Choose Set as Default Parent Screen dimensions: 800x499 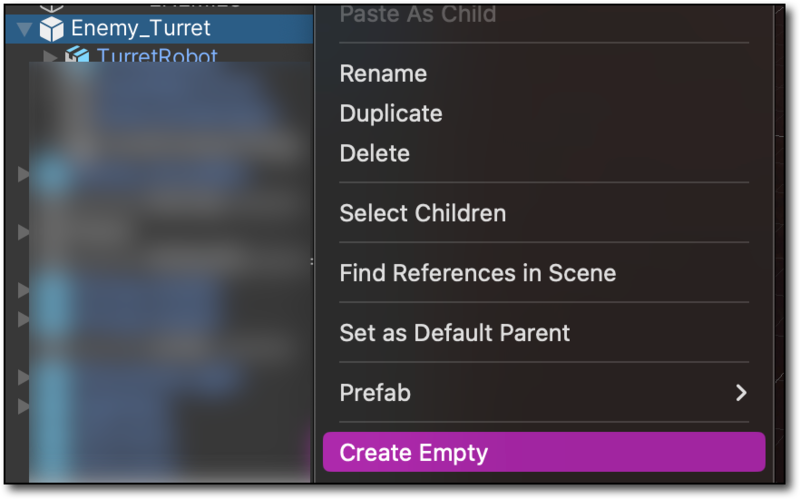pyautogui.click(x=455, y=333)
